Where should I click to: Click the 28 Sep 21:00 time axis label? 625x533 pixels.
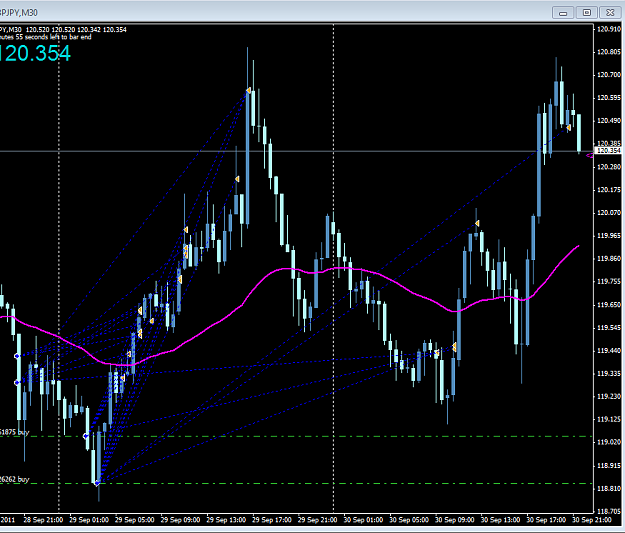click(x=43, y=520)
